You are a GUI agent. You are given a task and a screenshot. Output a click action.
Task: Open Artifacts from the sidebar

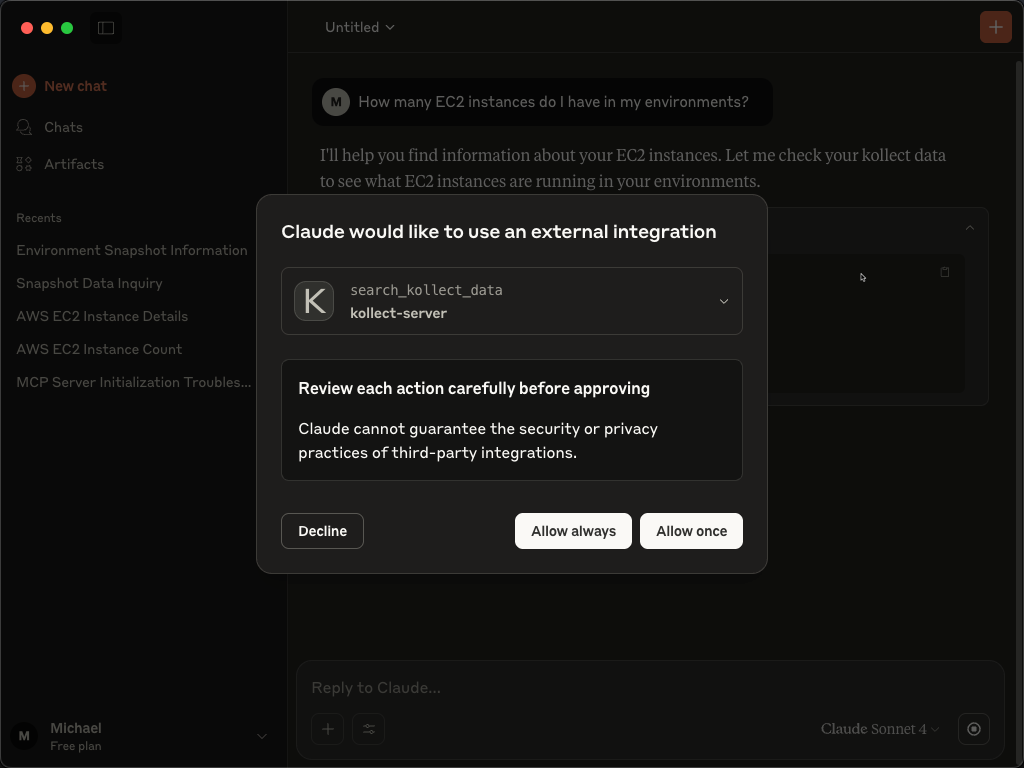click(74, 164)
